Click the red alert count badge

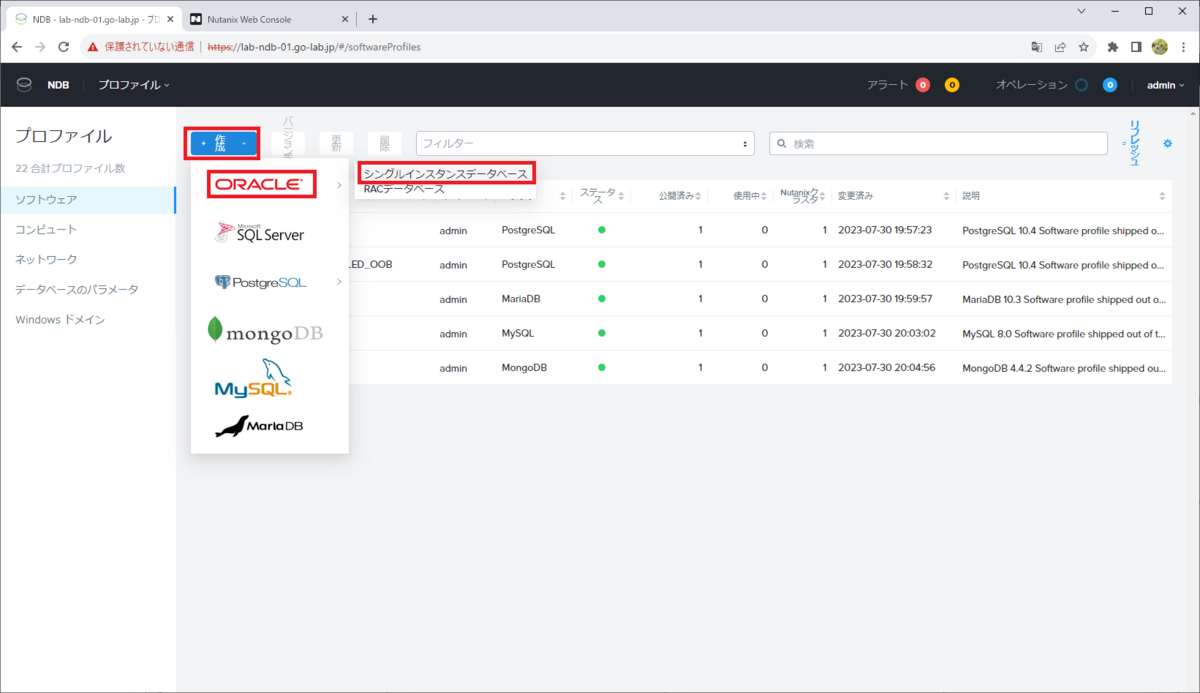pos(922,85)
